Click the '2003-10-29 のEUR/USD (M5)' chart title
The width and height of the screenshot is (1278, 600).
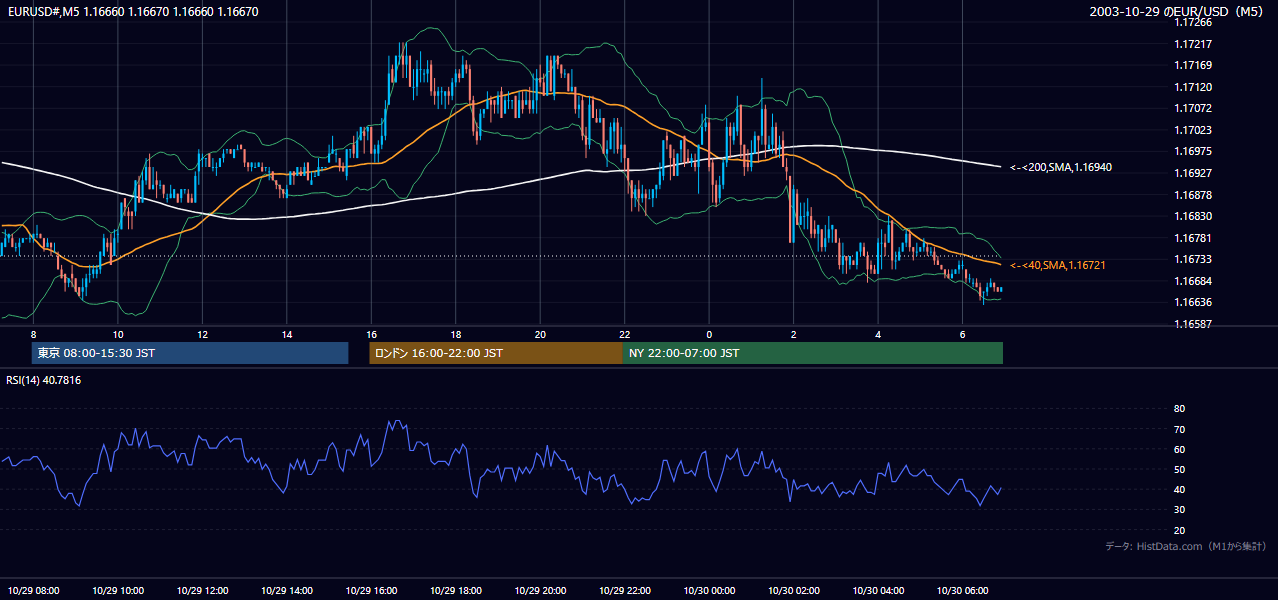1177,12
